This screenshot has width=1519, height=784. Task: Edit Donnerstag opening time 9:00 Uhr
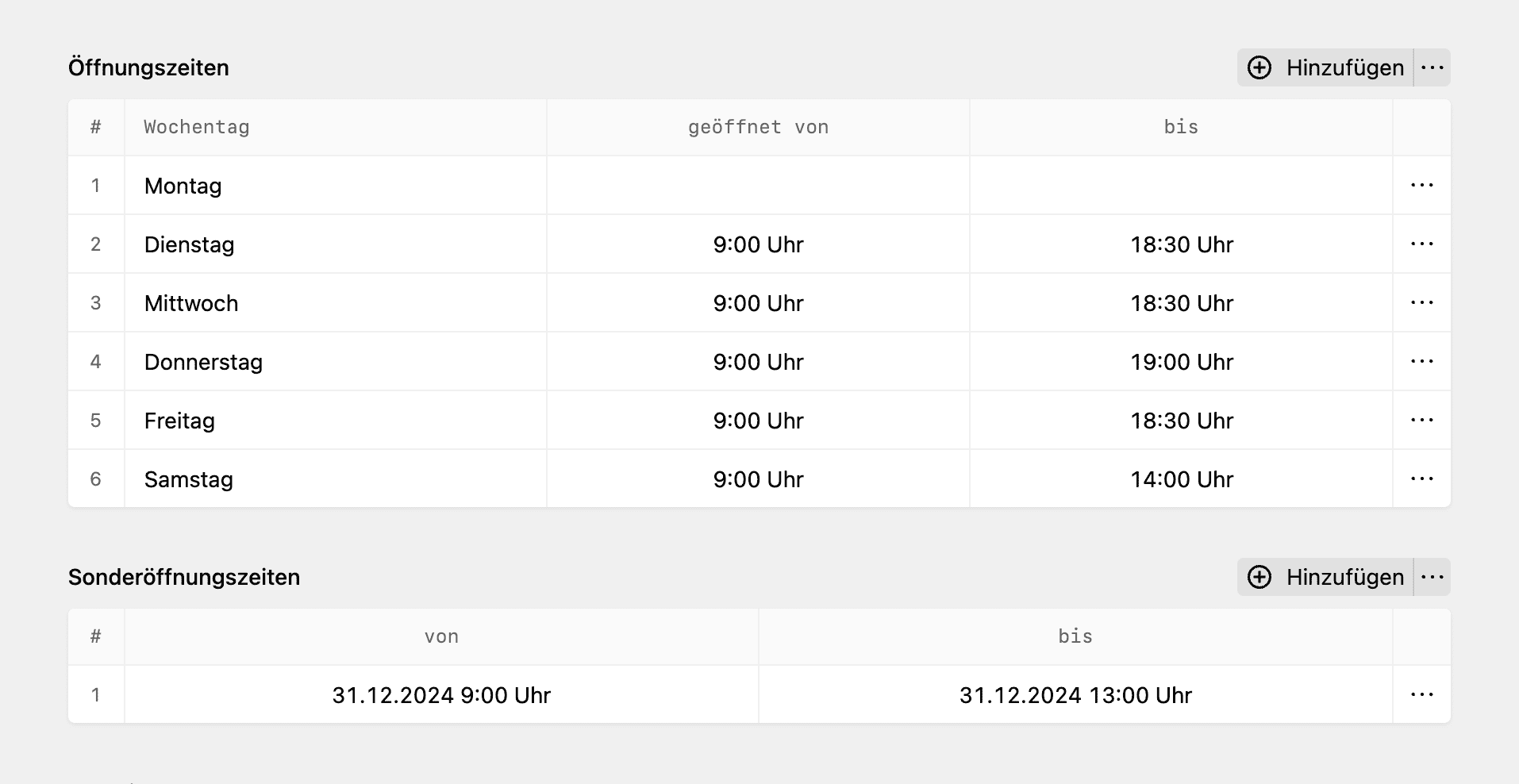(x=759, y=362)
